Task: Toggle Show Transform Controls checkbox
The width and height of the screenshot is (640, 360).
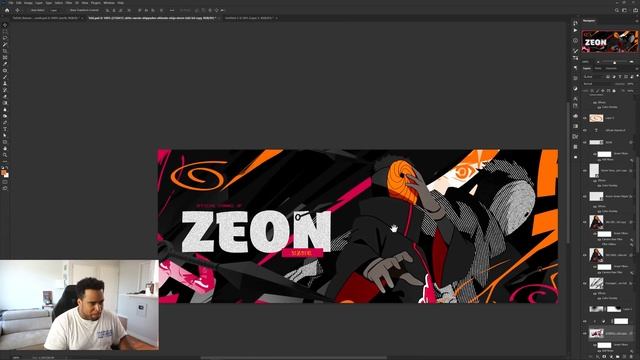Action: [x=67, y=10]
